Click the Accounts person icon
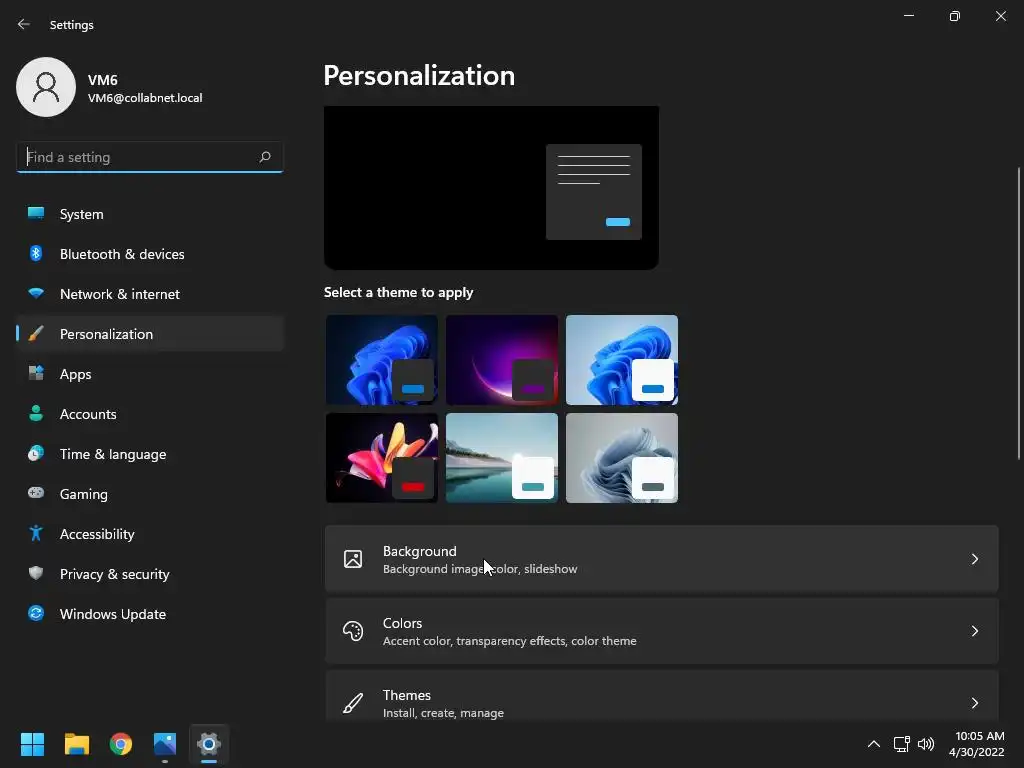The width and height of the screenshot is (1024, 768). (x=36, y=413)
